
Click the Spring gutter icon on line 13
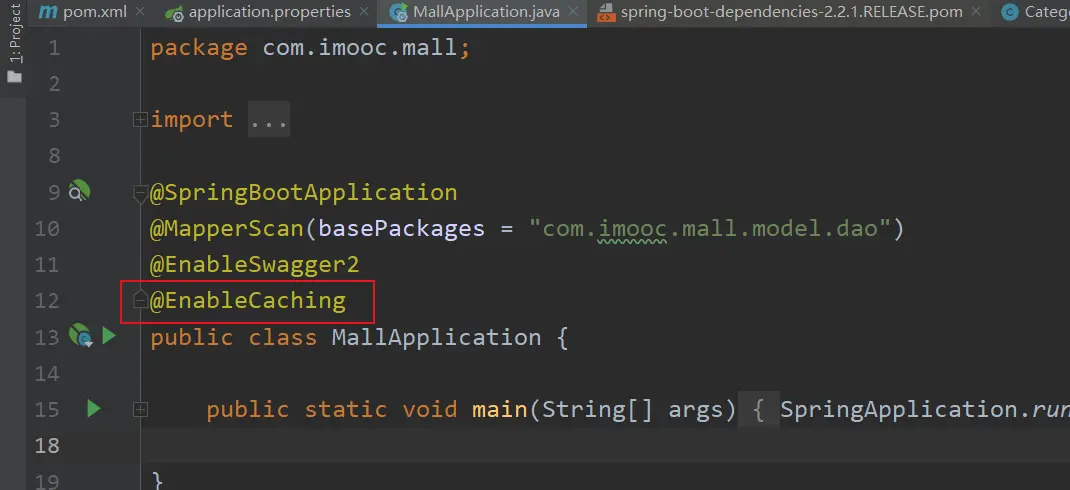tap(81, 336)
